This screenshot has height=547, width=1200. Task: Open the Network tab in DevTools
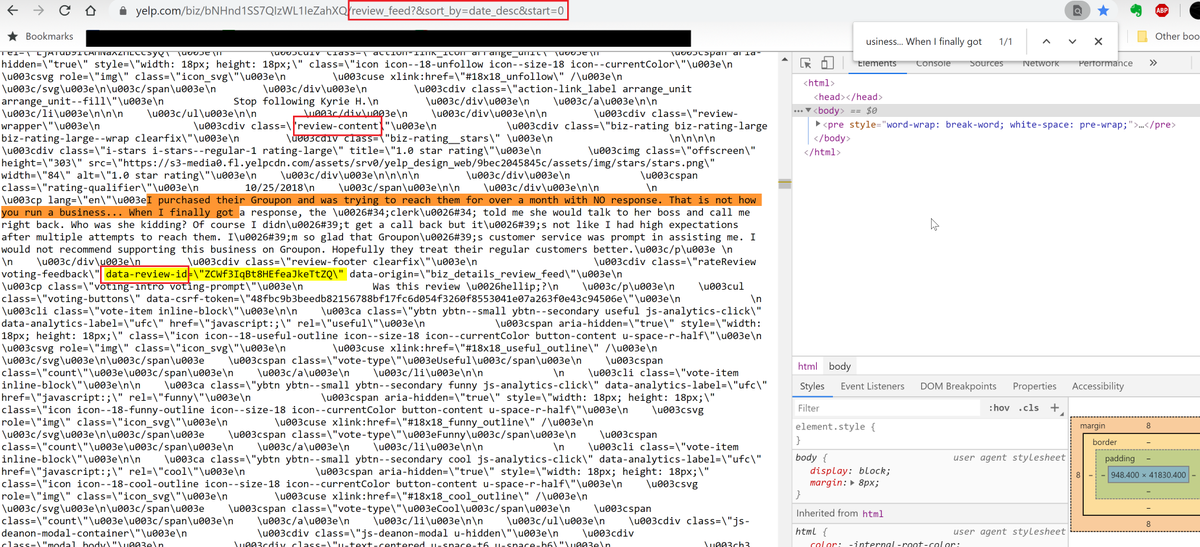tap(1040, 62)
